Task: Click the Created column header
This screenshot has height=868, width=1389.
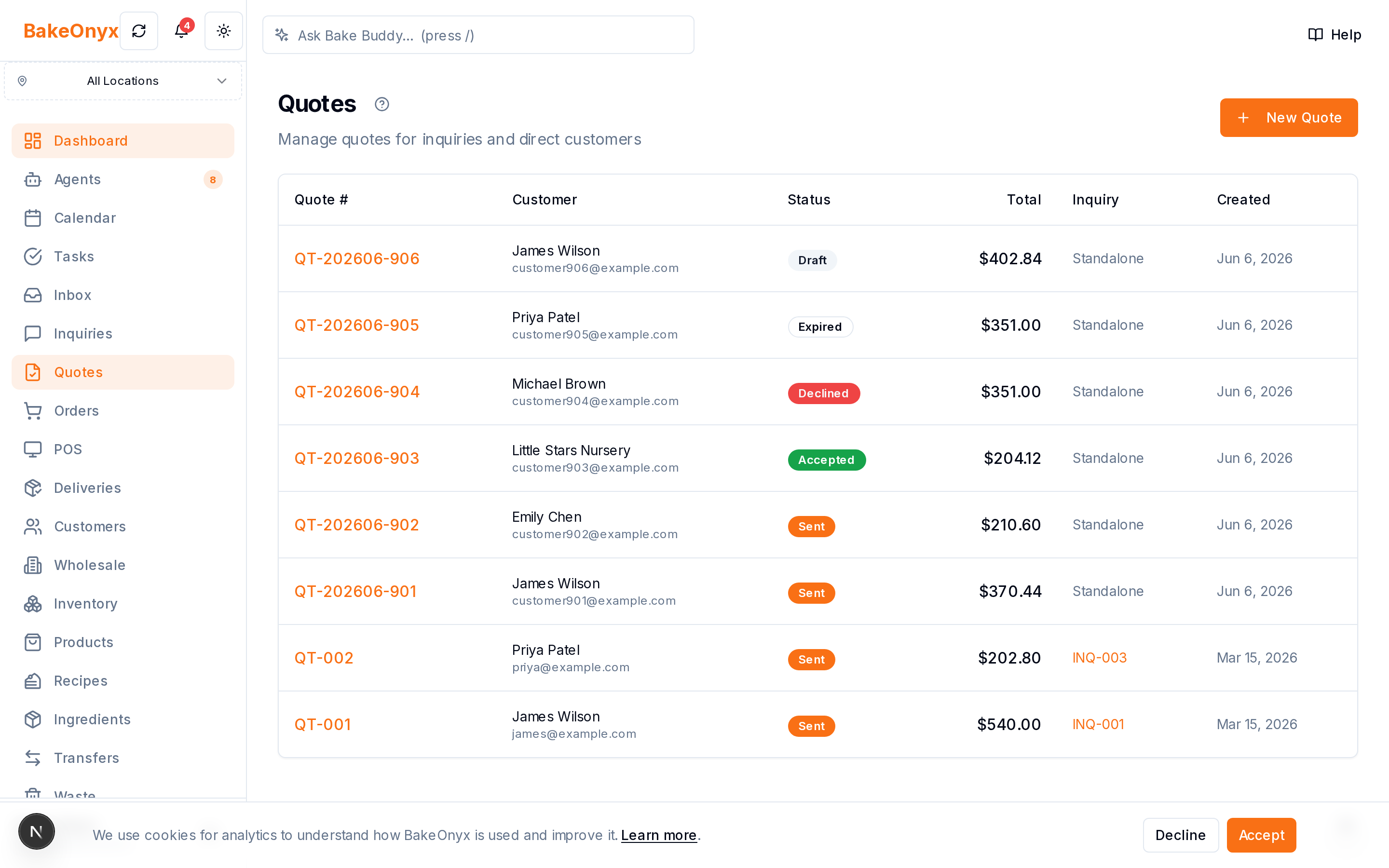Action: (1243, 200)
